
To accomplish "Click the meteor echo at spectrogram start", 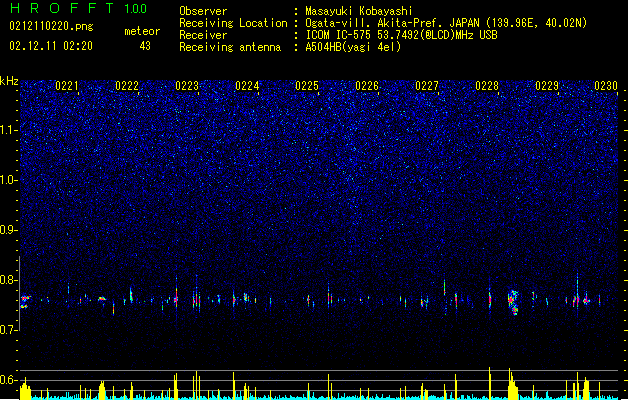I will pyautogui.click(x=25, y=302).
